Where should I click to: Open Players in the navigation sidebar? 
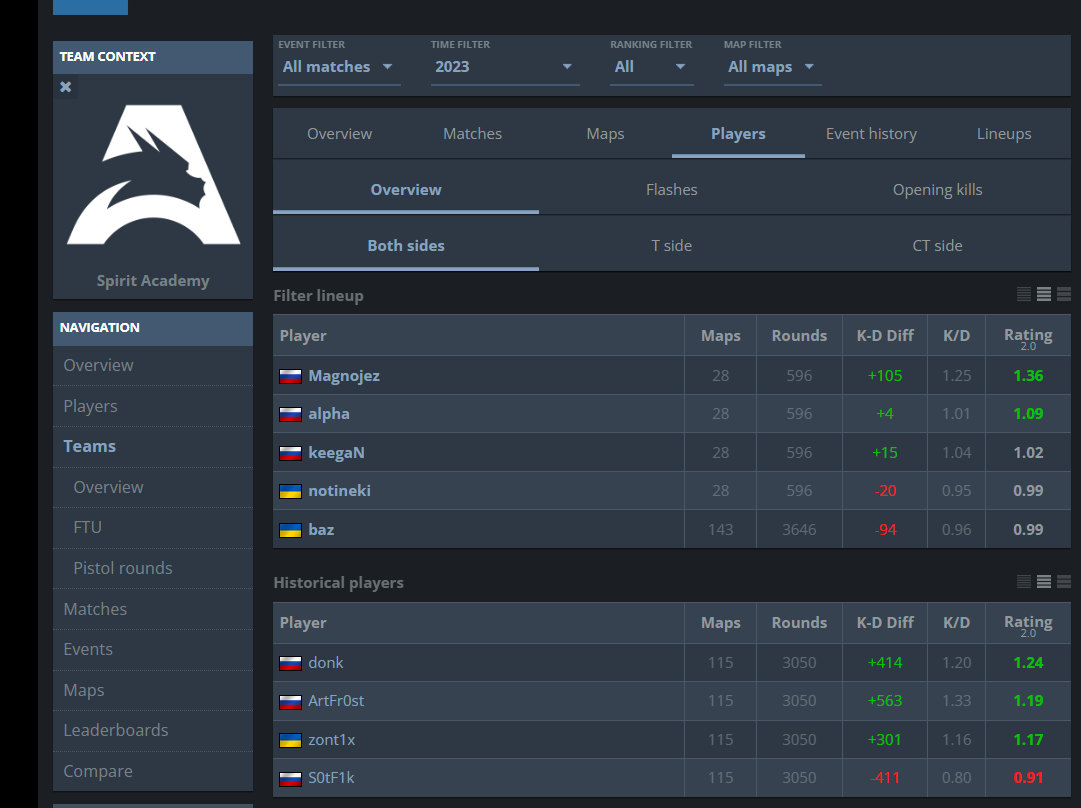153,406
